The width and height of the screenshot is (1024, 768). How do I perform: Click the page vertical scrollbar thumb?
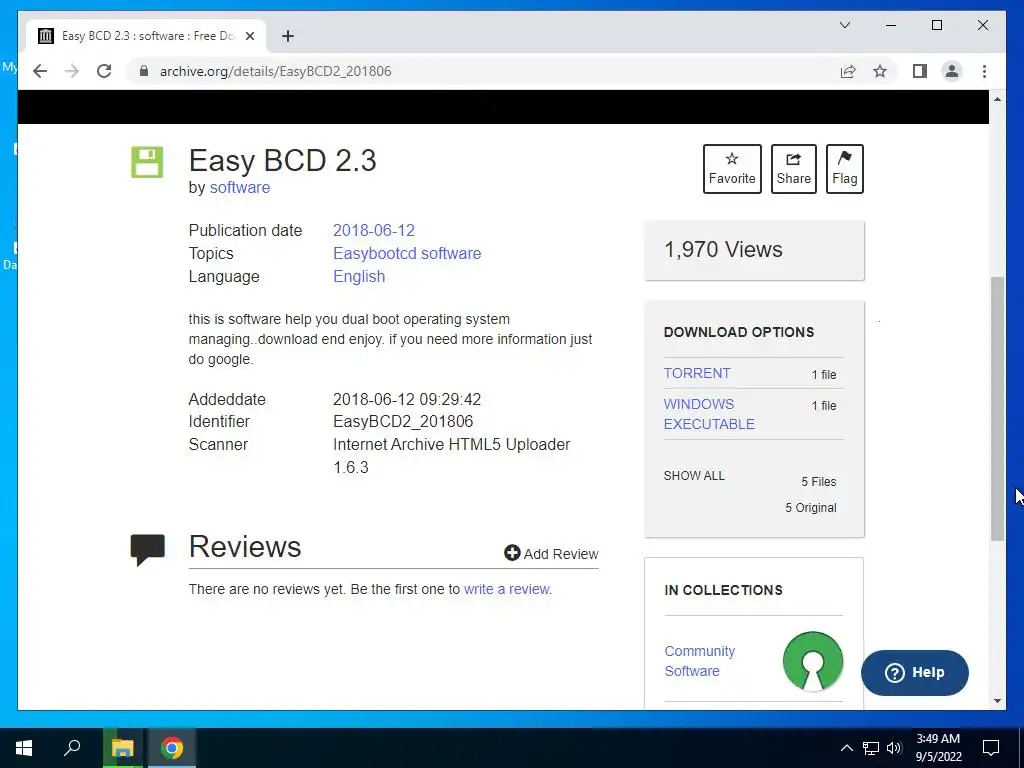(x=997, y=408)
